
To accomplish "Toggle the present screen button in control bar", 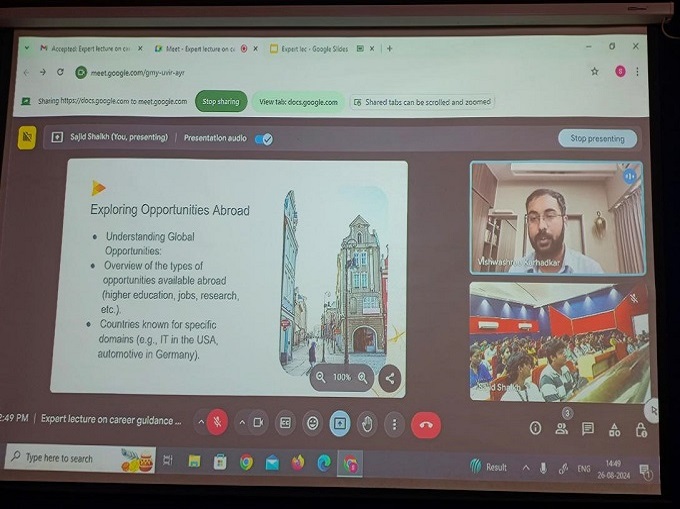I will coord(340,423).
